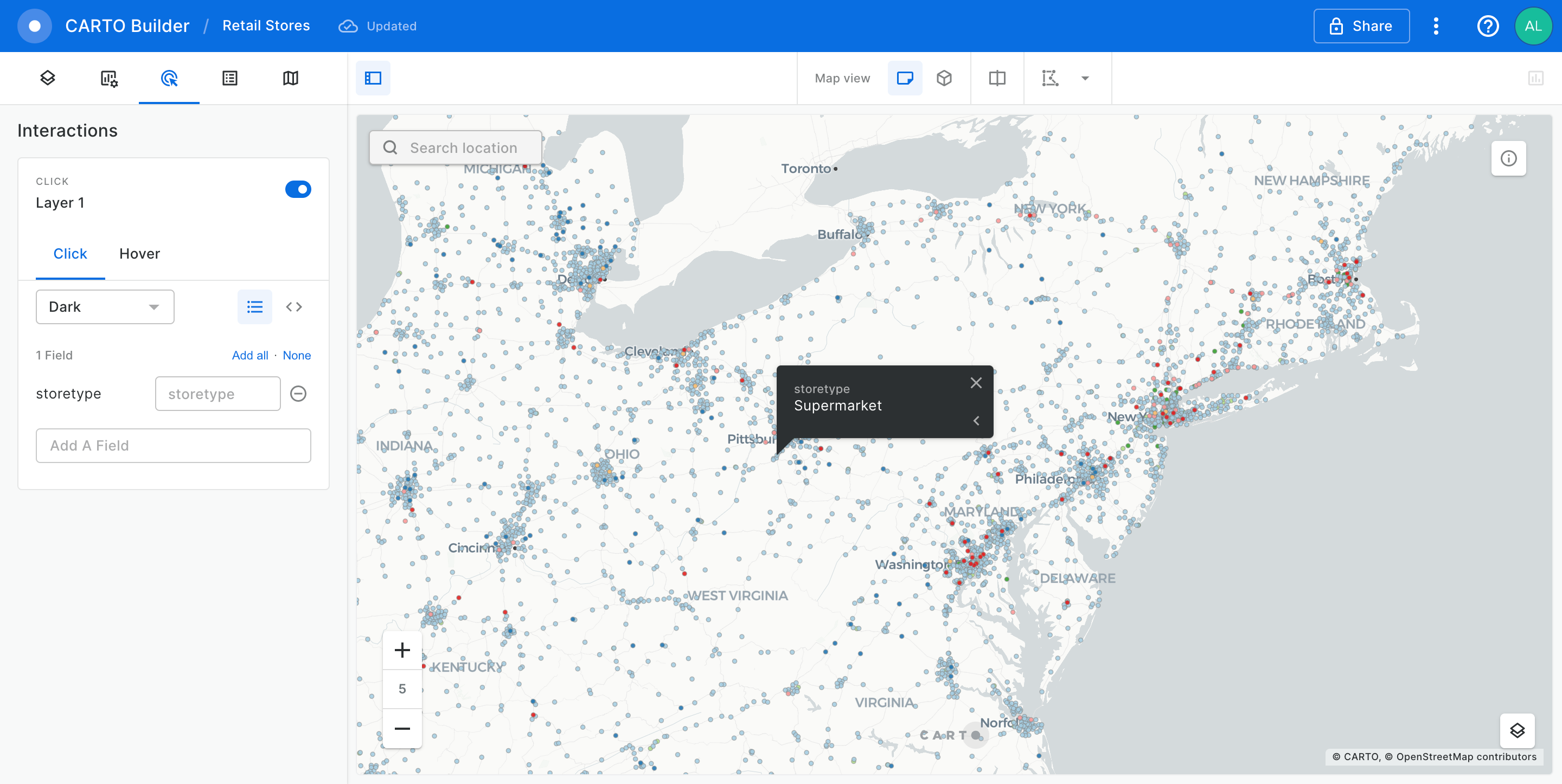Switch to the Hover tab
The width and height of the screenshot is (1562, 784).
(x=139, y=254)
